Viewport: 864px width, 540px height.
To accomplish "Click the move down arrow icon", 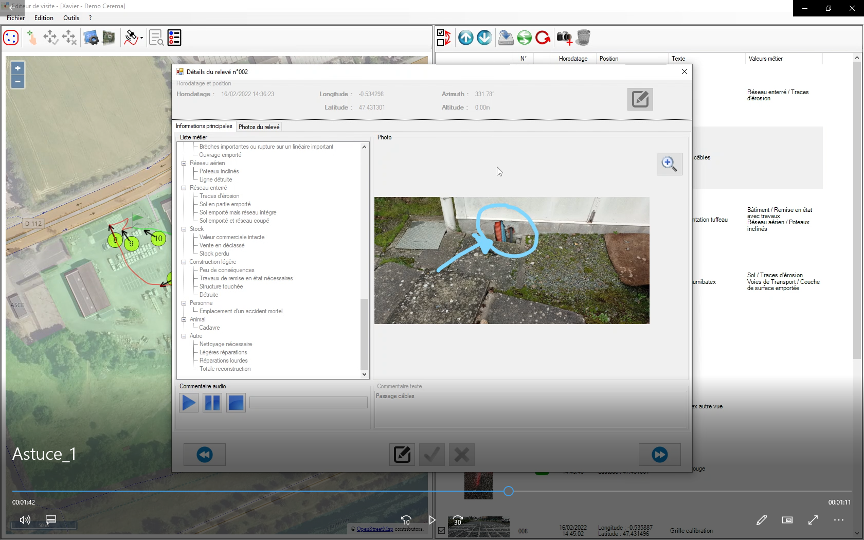I will pos(484,38).
